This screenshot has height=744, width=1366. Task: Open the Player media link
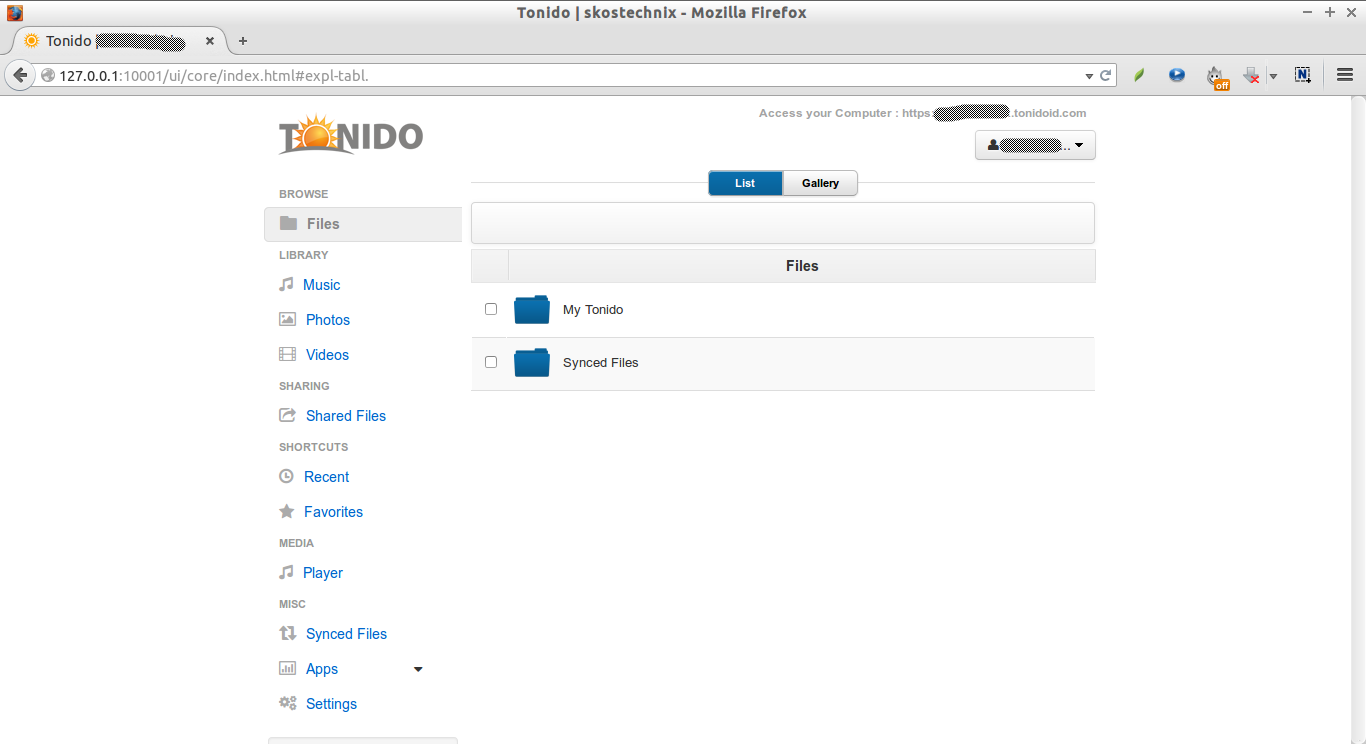click(323, 573)
